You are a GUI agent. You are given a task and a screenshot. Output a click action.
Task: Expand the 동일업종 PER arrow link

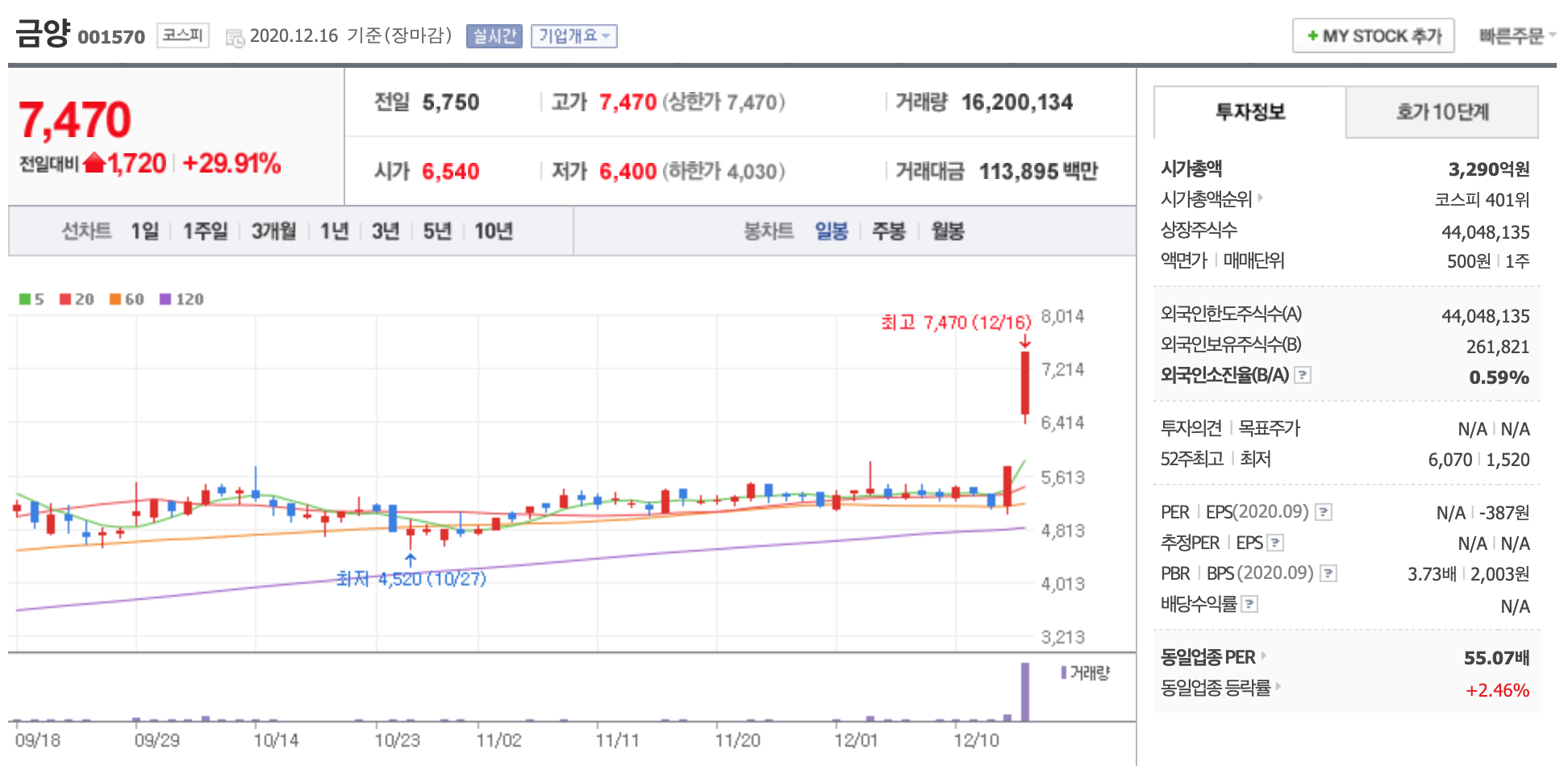click(1263, 656)
